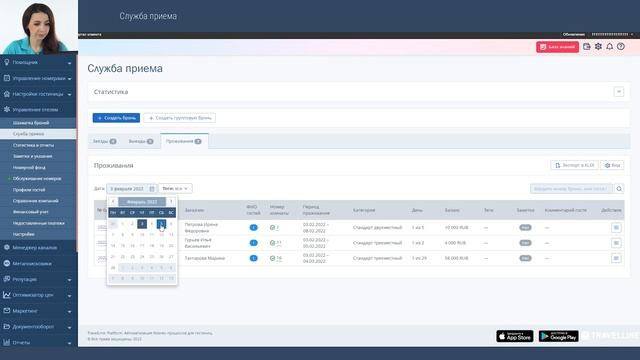Switch to the Заезды tab
Viewport: 640px width, 360px height.
tap(104, 141)
